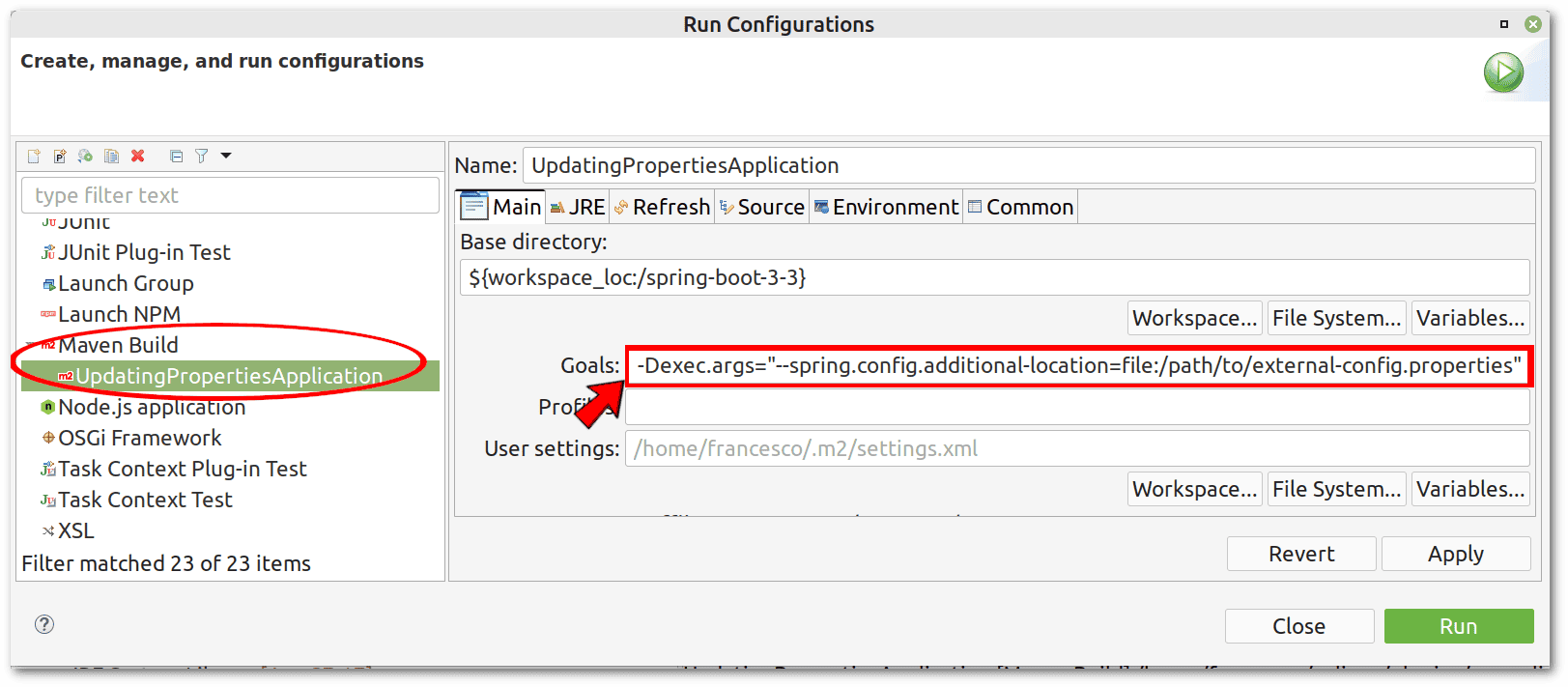Viewport: 1568px width, 687px height.
Task: Delete the selected configuration with red X
Action: [x=138, y=156]
